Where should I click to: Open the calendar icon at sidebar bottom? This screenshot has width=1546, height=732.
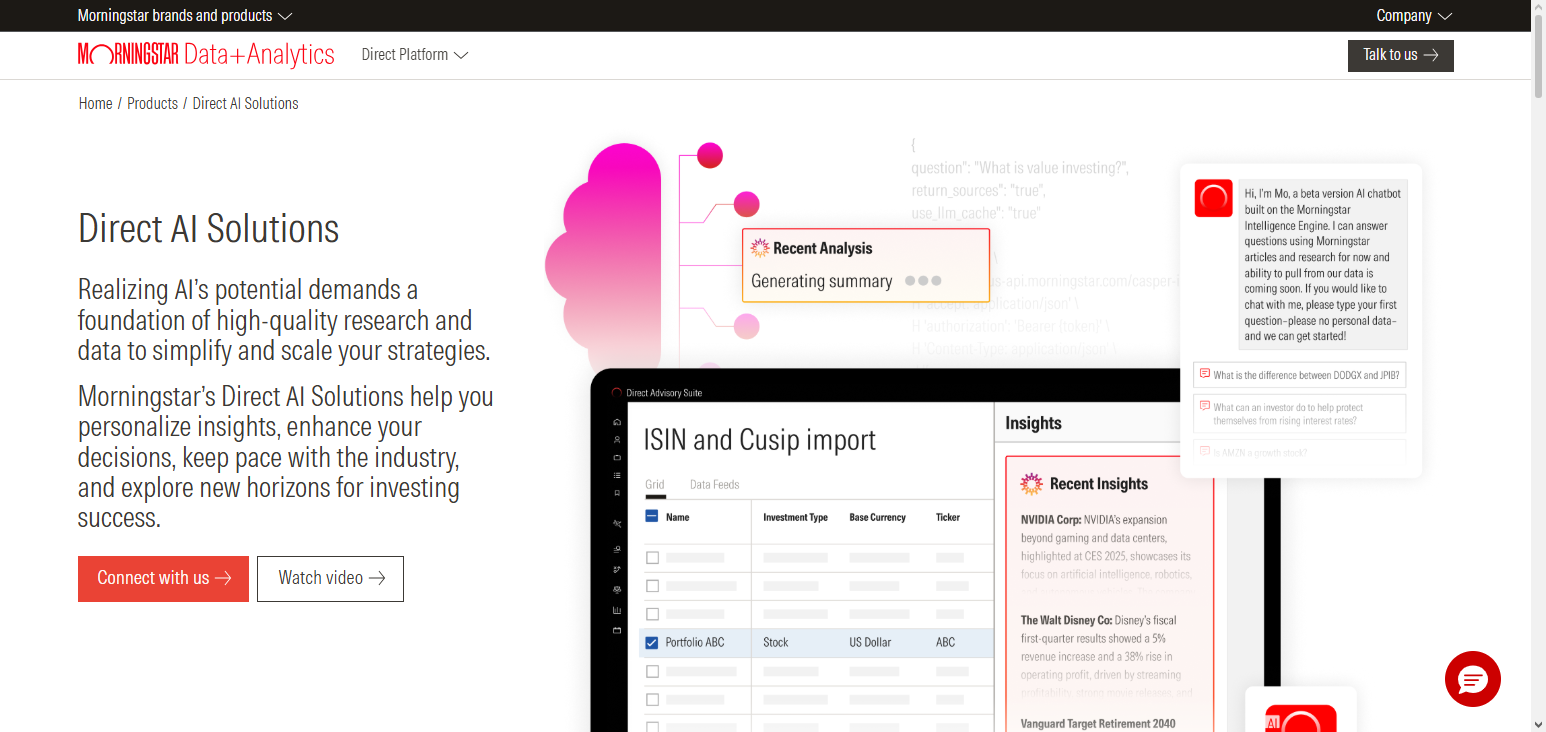click(x=616, y=630)
